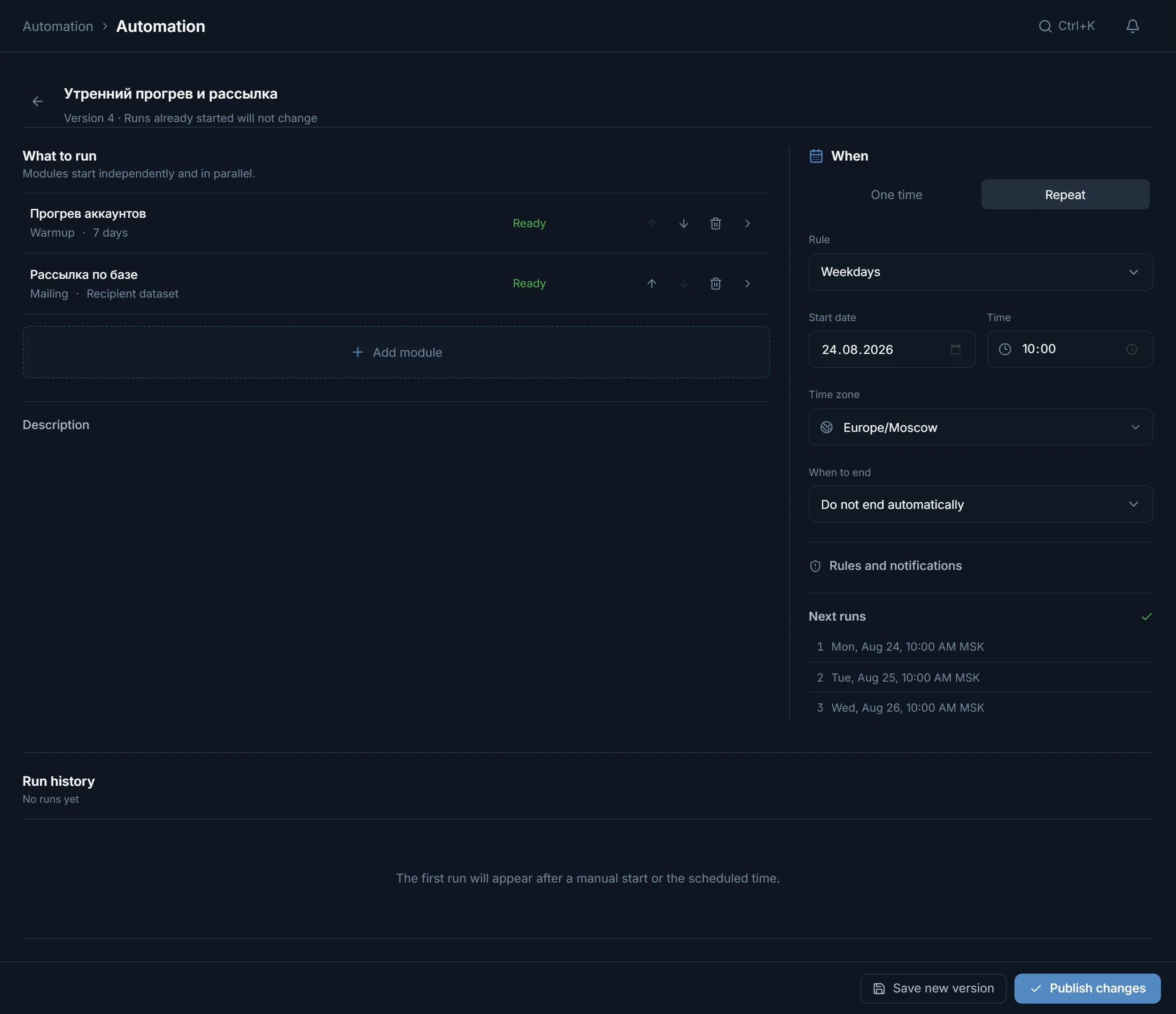Open notifications bell
Viewport: 1176px width, 1014px height.
pyautogui.click(x=1132, y=26)
